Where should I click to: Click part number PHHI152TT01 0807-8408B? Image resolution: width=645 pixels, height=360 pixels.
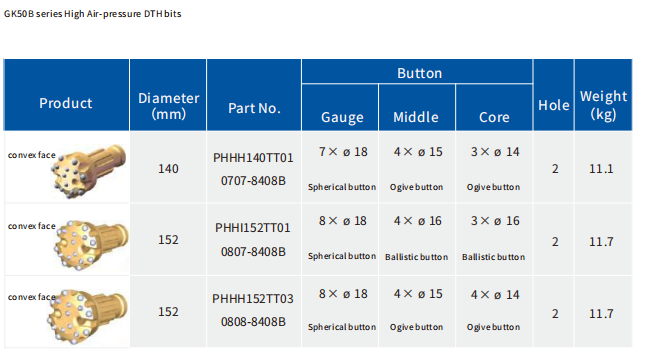point(253,239)
